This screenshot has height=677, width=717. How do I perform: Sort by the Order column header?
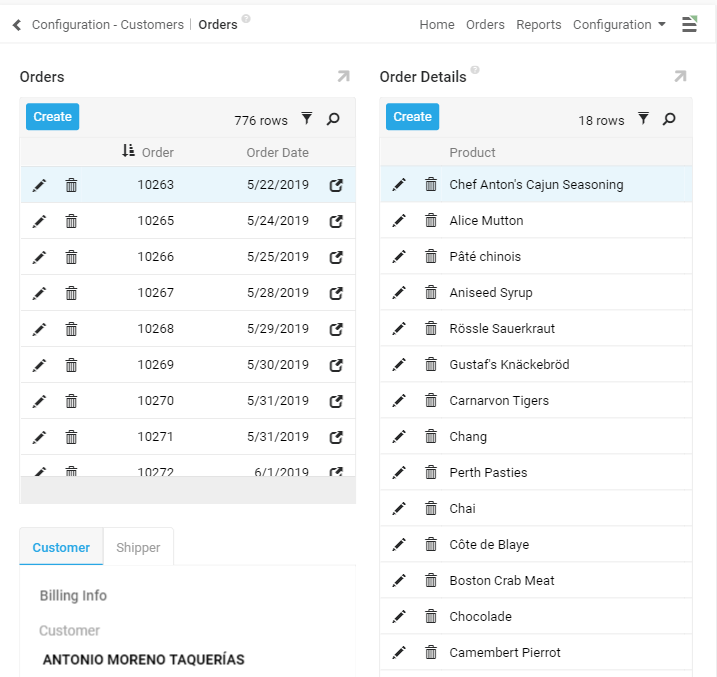[157, 153]
